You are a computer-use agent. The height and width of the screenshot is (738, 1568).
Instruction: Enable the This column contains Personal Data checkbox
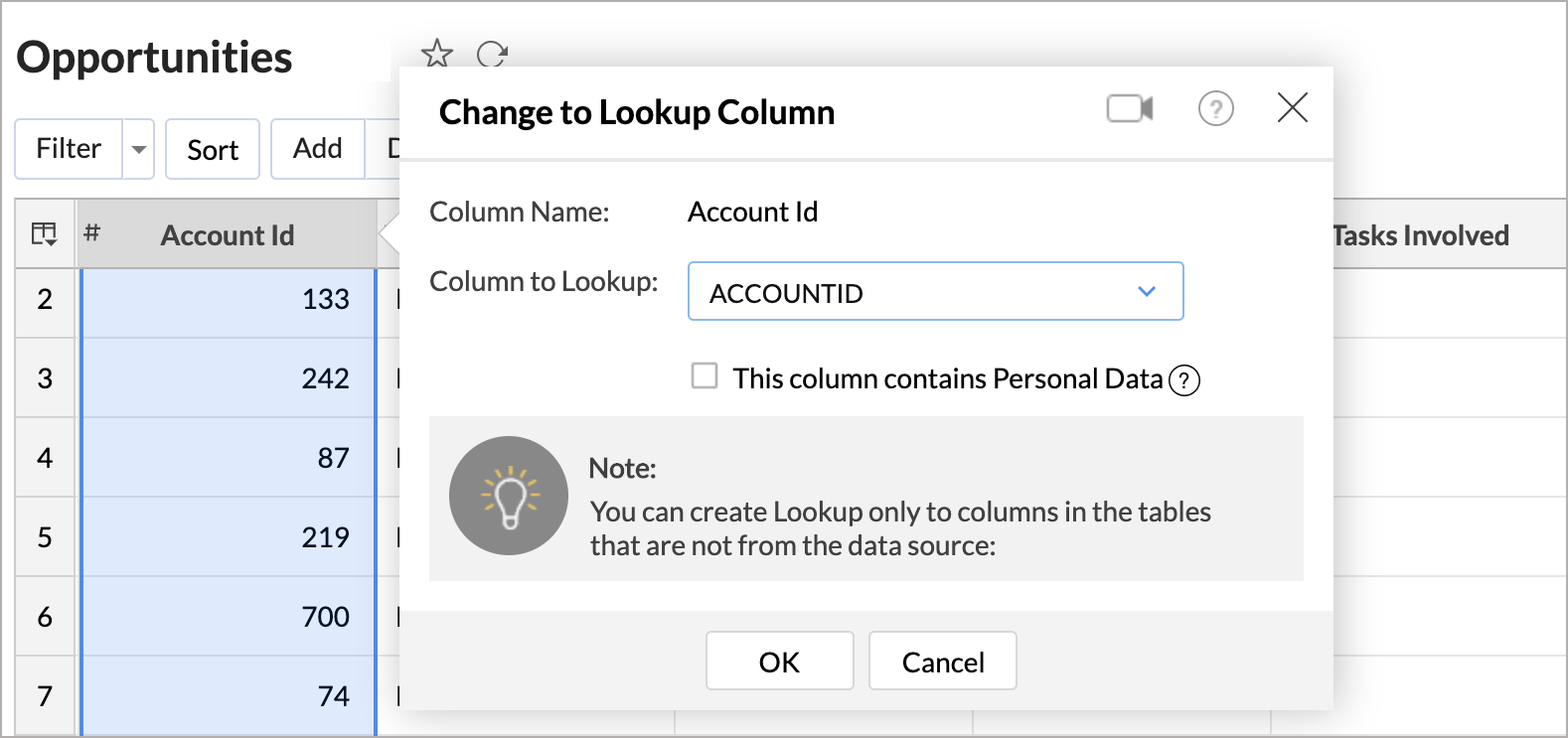click(x=705, y=375)
